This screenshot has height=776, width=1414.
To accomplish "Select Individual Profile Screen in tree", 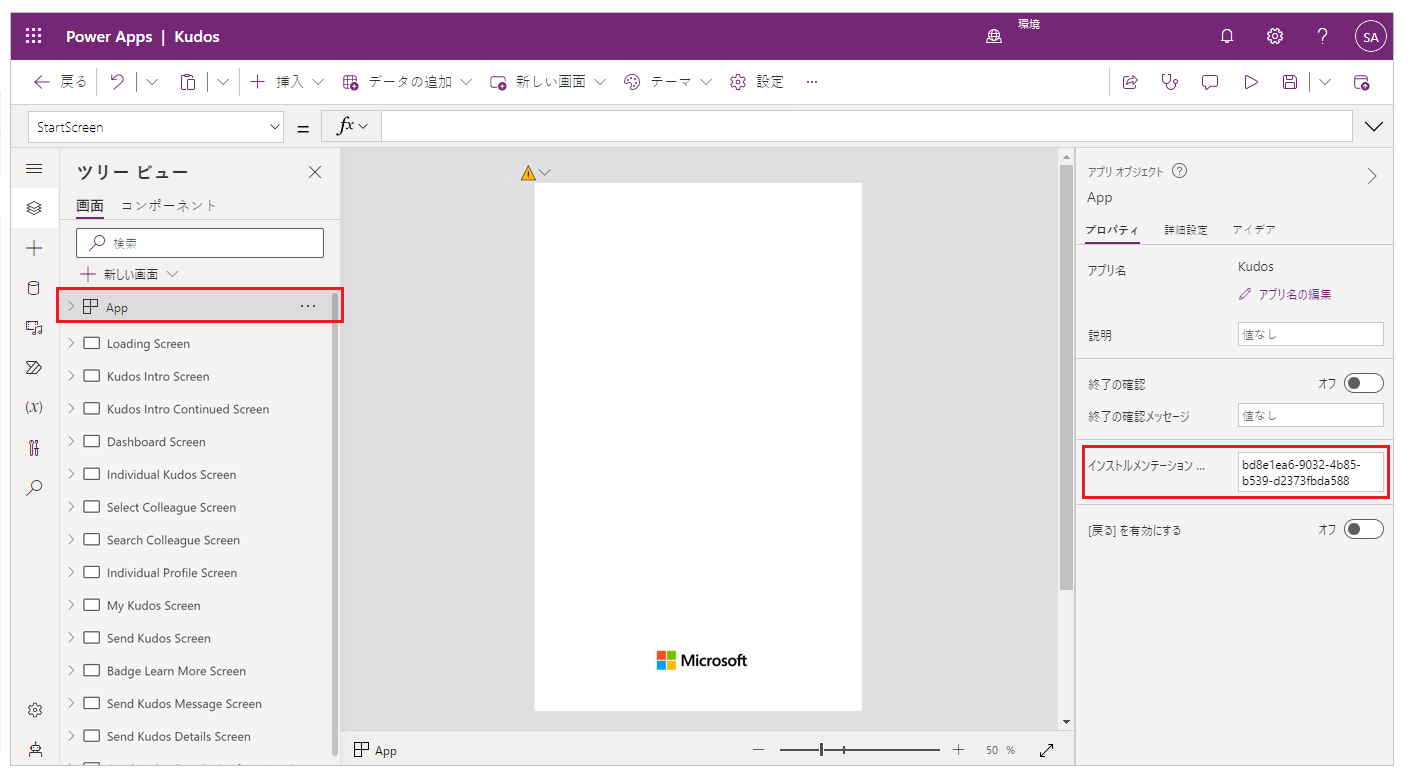I will point(172,573).
